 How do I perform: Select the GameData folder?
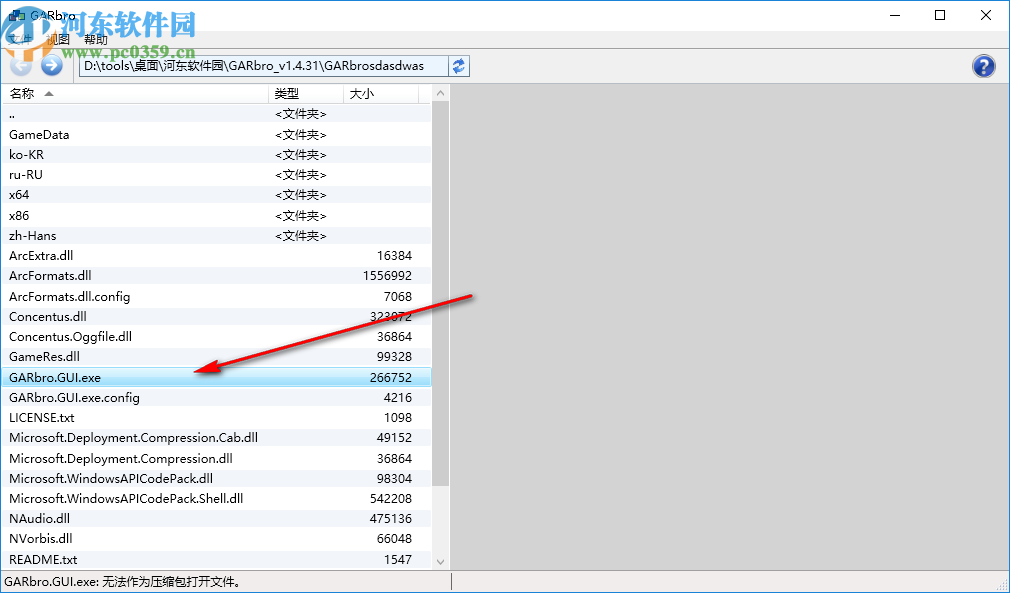pyautogui.click(x=216, y=135)
